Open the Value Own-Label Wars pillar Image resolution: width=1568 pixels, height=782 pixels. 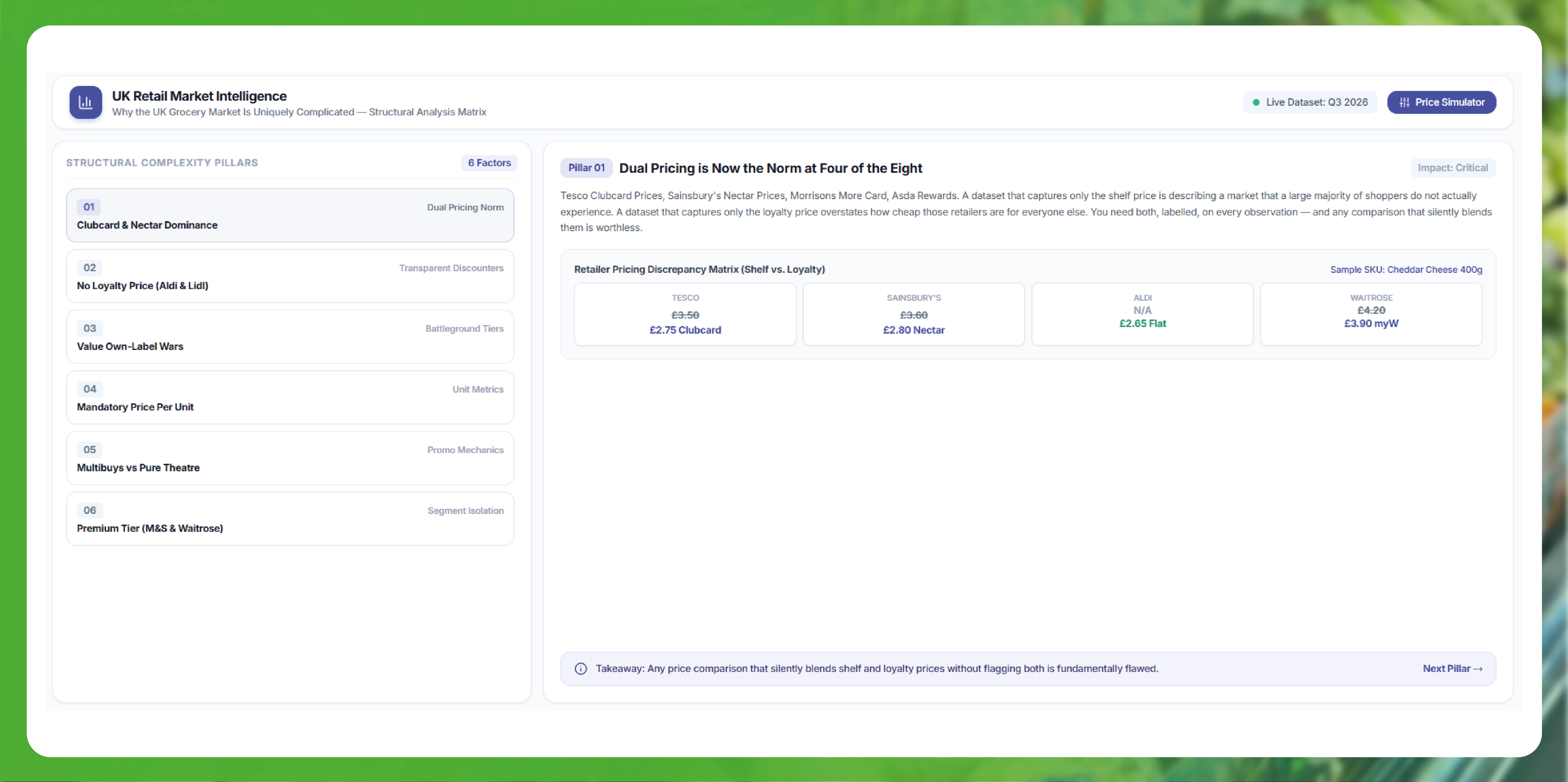coord(290,337)
